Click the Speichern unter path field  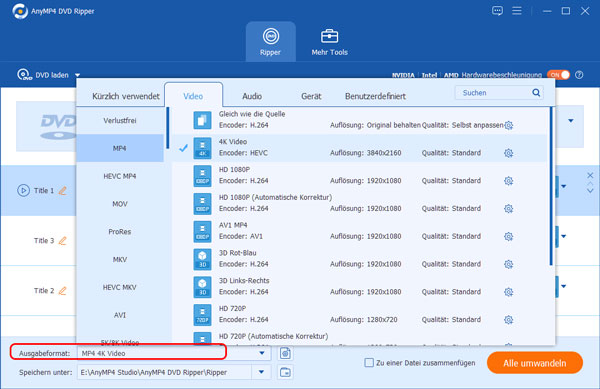pos(165,372)
